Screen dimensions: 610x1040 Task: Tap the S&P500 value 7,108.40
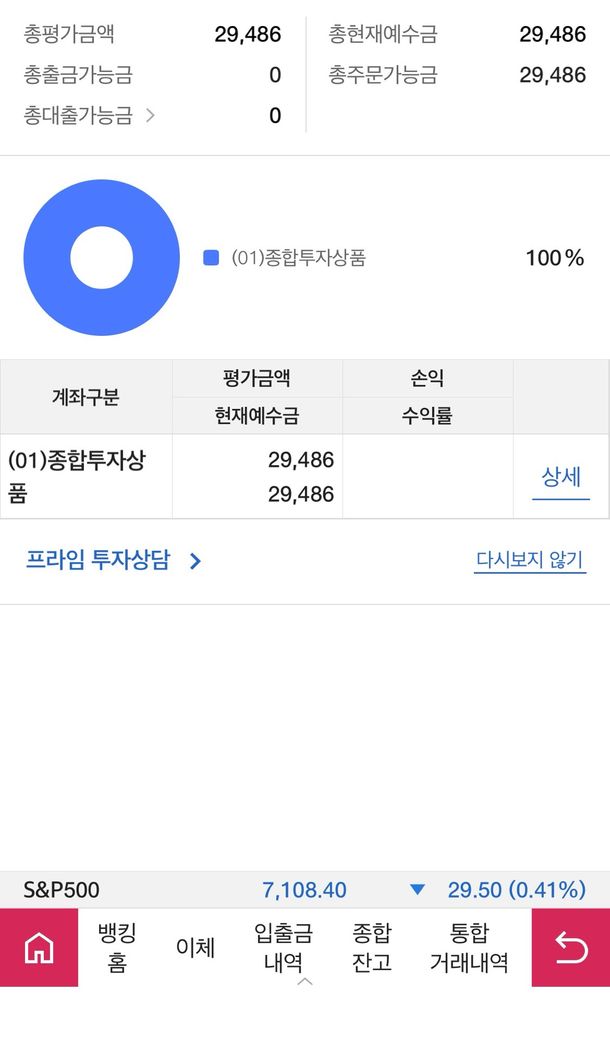[304, 890]
